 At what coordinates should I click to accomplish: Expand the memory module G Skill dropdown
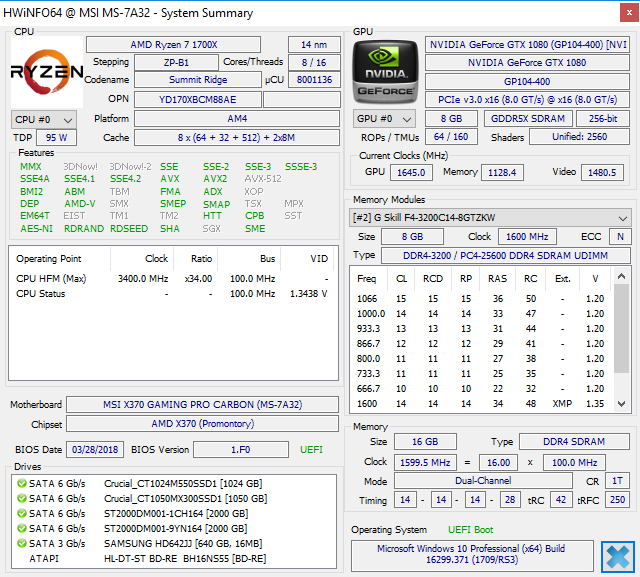[490, 217]
